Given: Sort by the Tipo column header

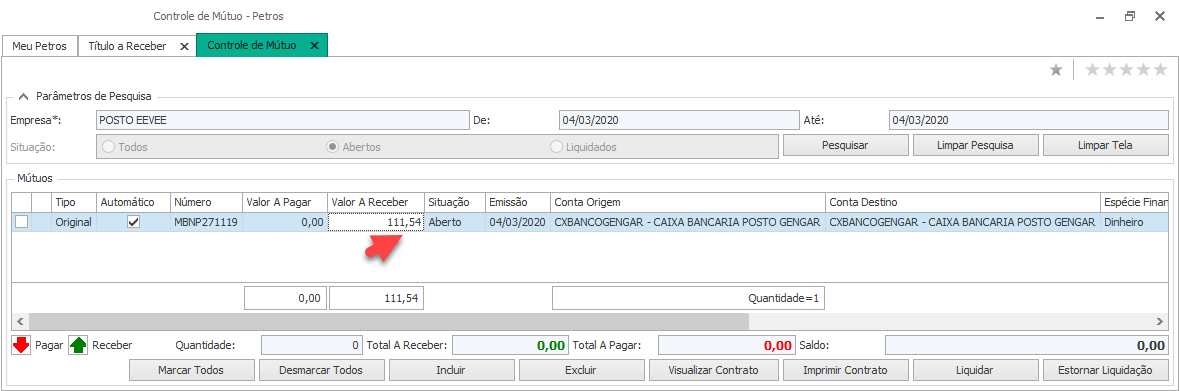Looking at the screenshot, I should [74, 202].
